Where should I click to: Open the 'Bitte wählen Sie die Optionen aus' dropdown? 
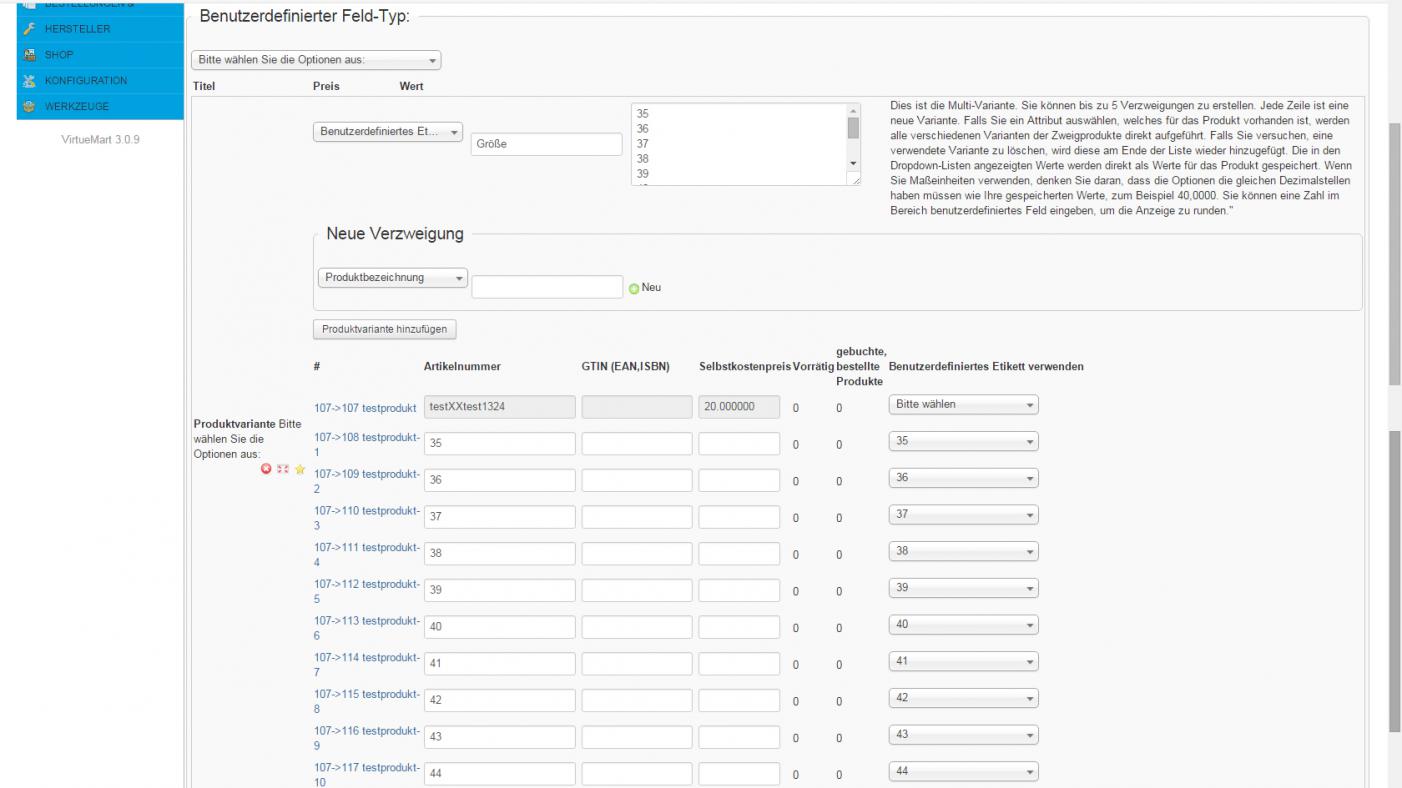316,60
